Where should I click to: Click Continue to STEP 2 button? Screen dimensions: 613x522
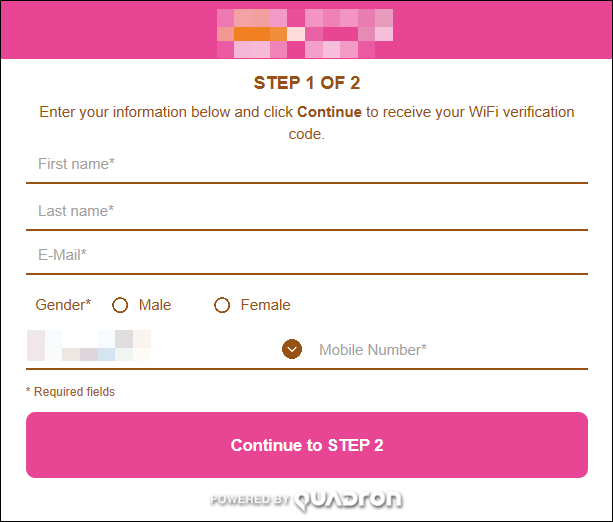(x=307, y=445)
